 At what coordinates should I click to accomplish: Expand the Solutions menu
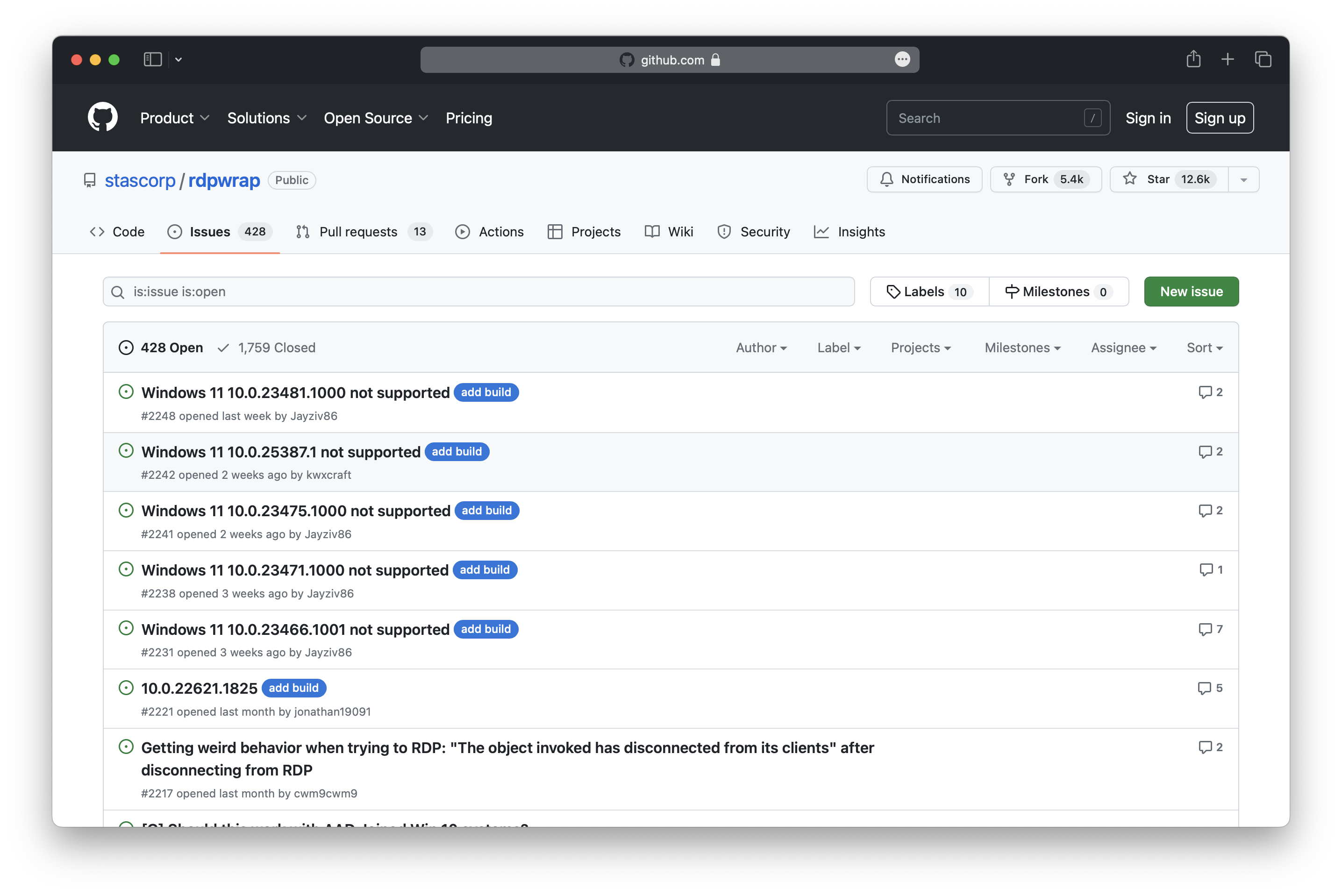click(x=267, y=118)
